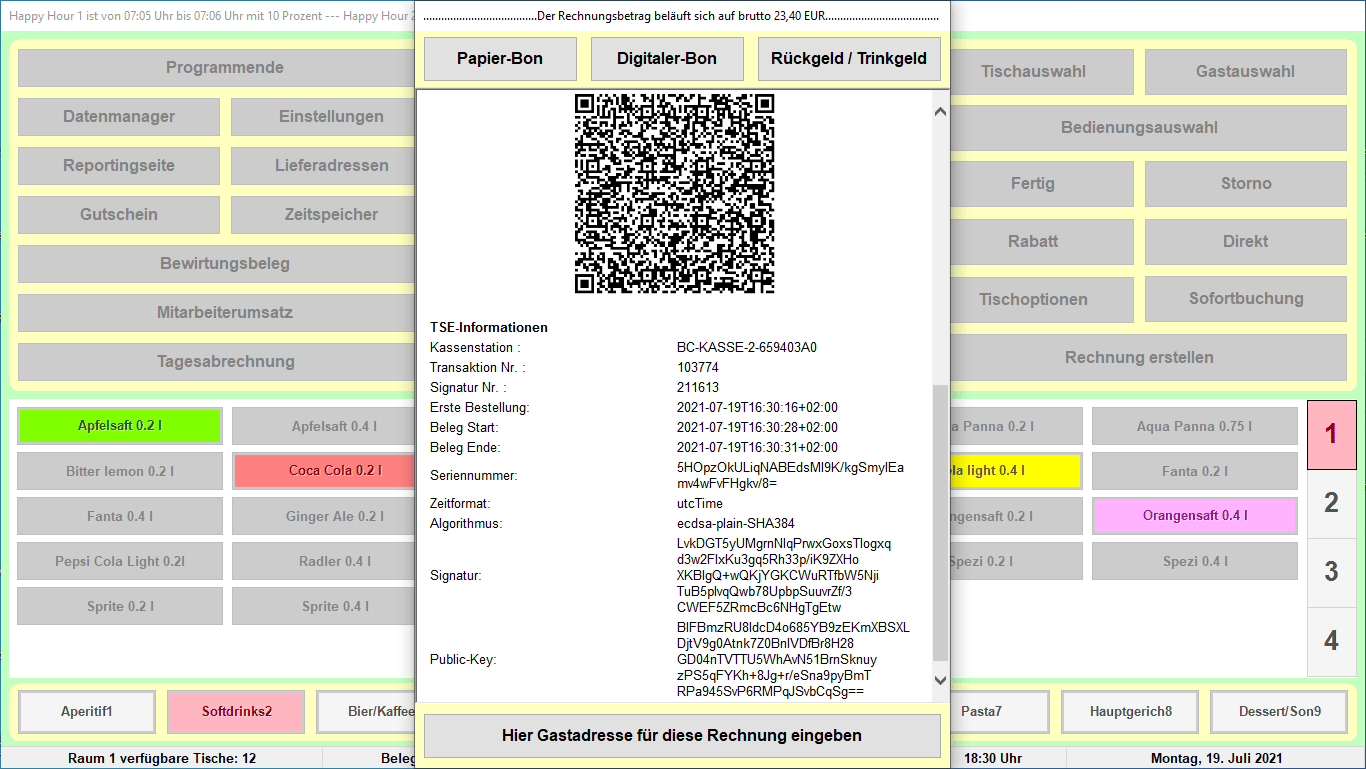Click the receipt scrollbar thumb
The height and width of the screenshot is (769, 1366).
point(940,522)
